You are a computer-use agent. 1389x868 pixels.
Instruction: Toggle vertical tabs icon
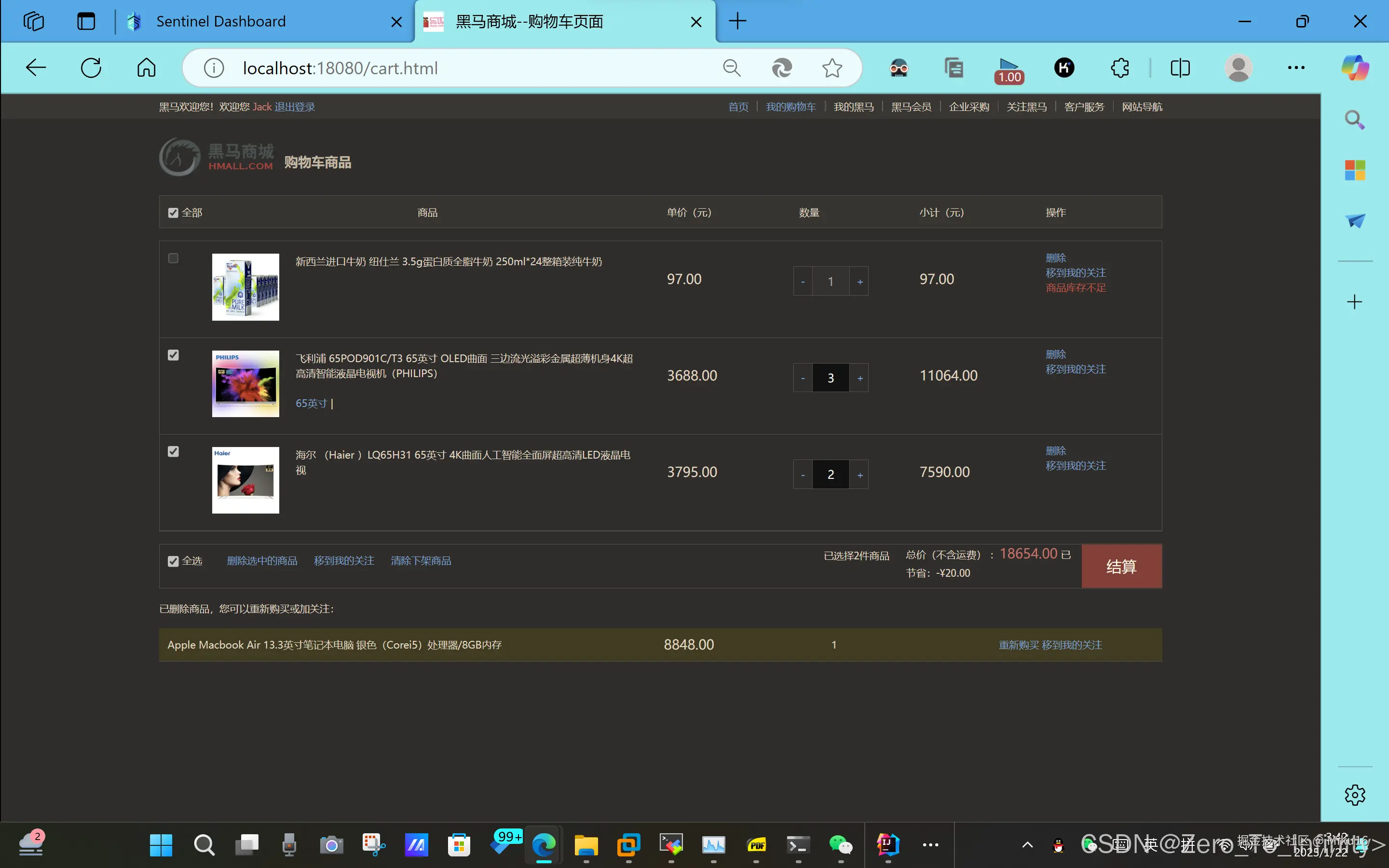point(86,21)
